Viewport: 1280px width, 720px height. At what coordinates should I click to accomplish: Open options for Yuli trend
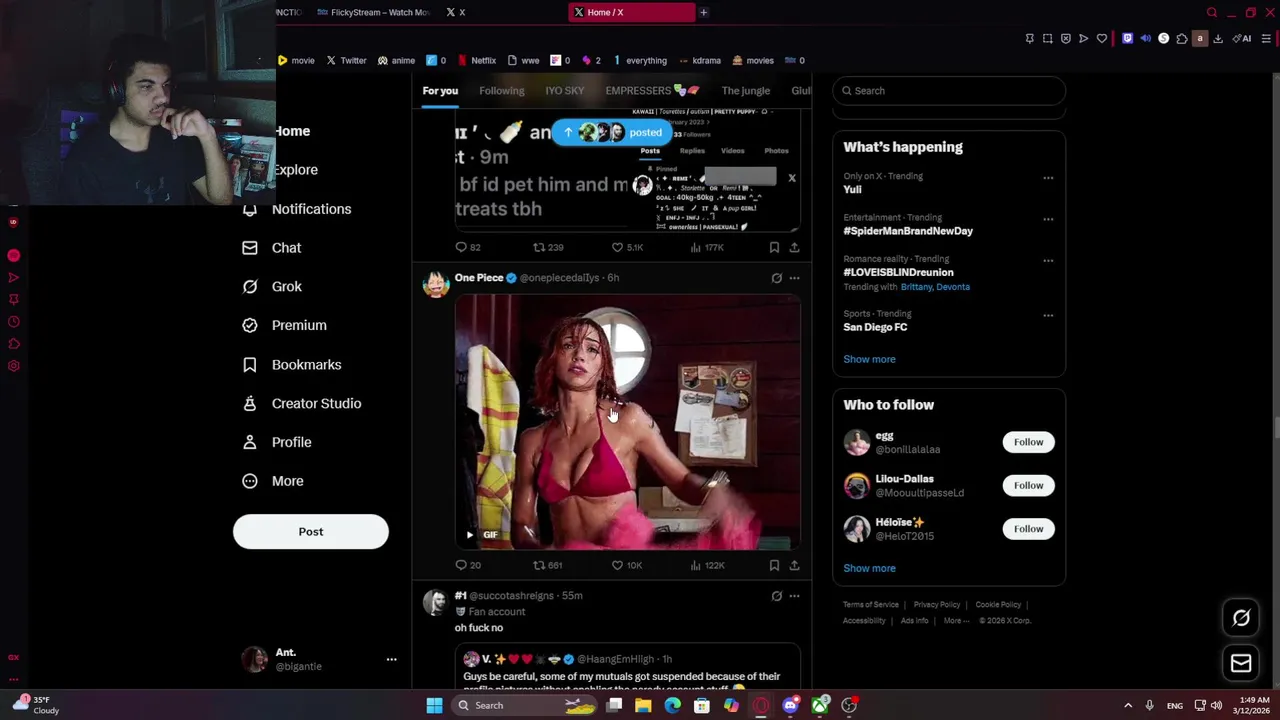pos(1048,178)
